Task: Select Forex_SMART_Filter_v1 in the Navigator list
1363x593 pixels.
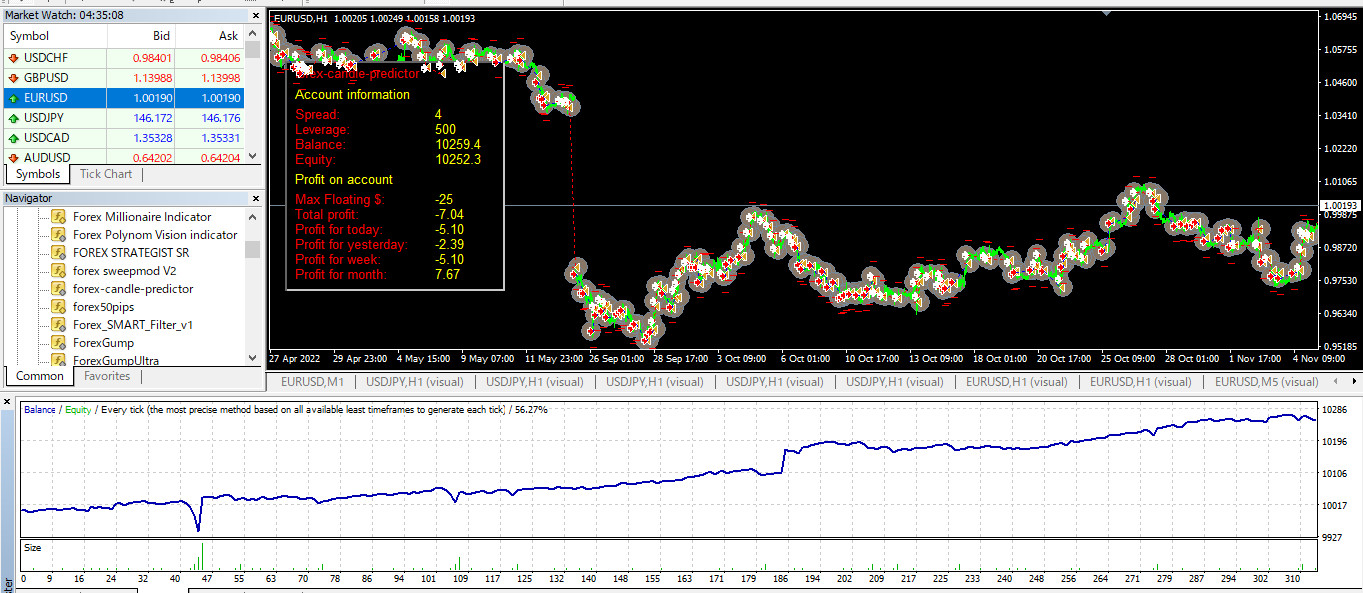Action: click(x=133, y=325)
